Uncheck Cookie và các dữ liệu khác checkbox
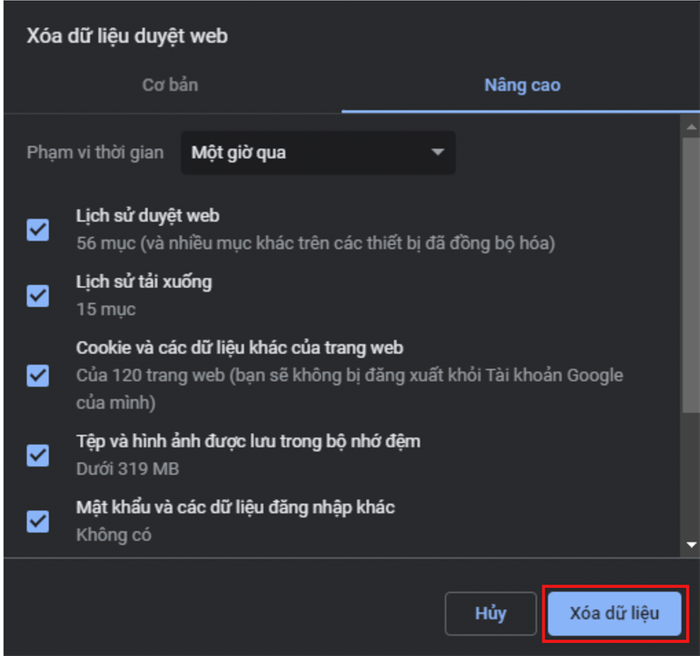The height and width of the screenshot is (656, 700). tap(38, 376)
